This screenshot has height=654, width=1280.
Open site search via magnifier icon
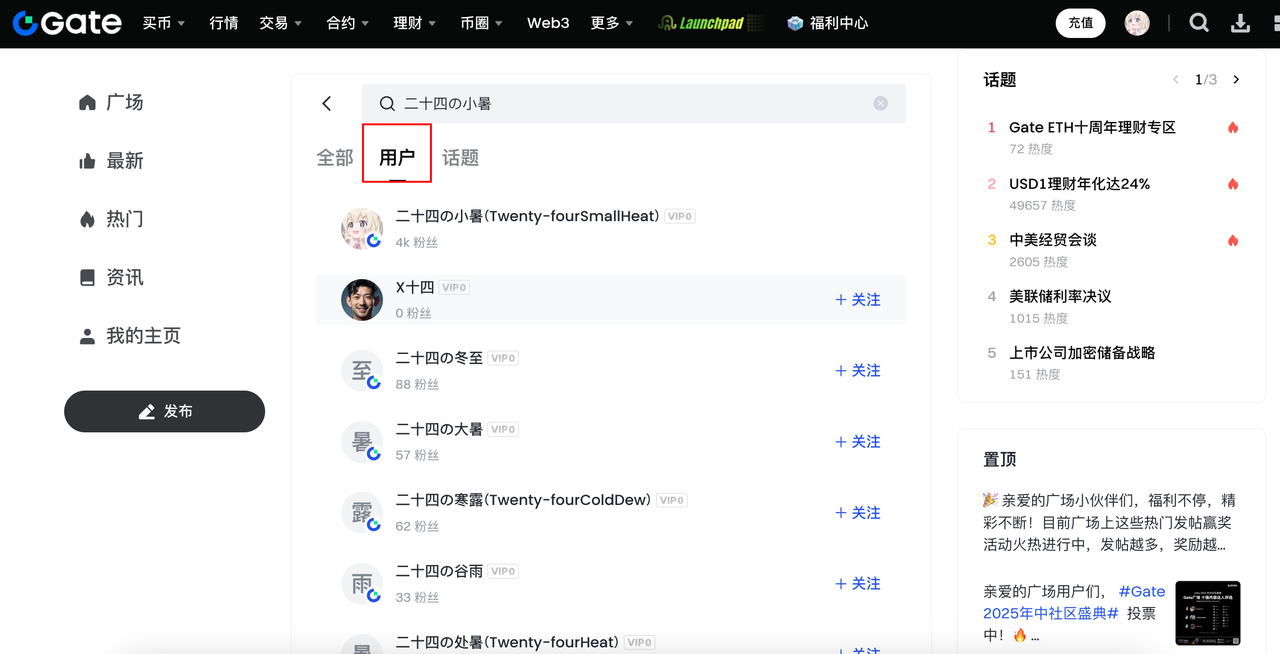pos(1198,22)
